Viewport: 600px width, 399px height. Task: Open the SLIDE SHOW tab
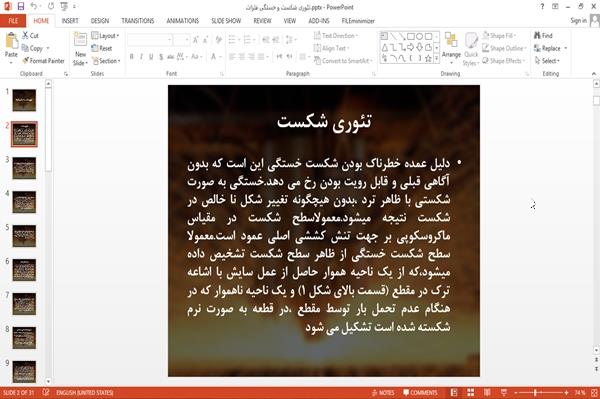coord(226,21)
